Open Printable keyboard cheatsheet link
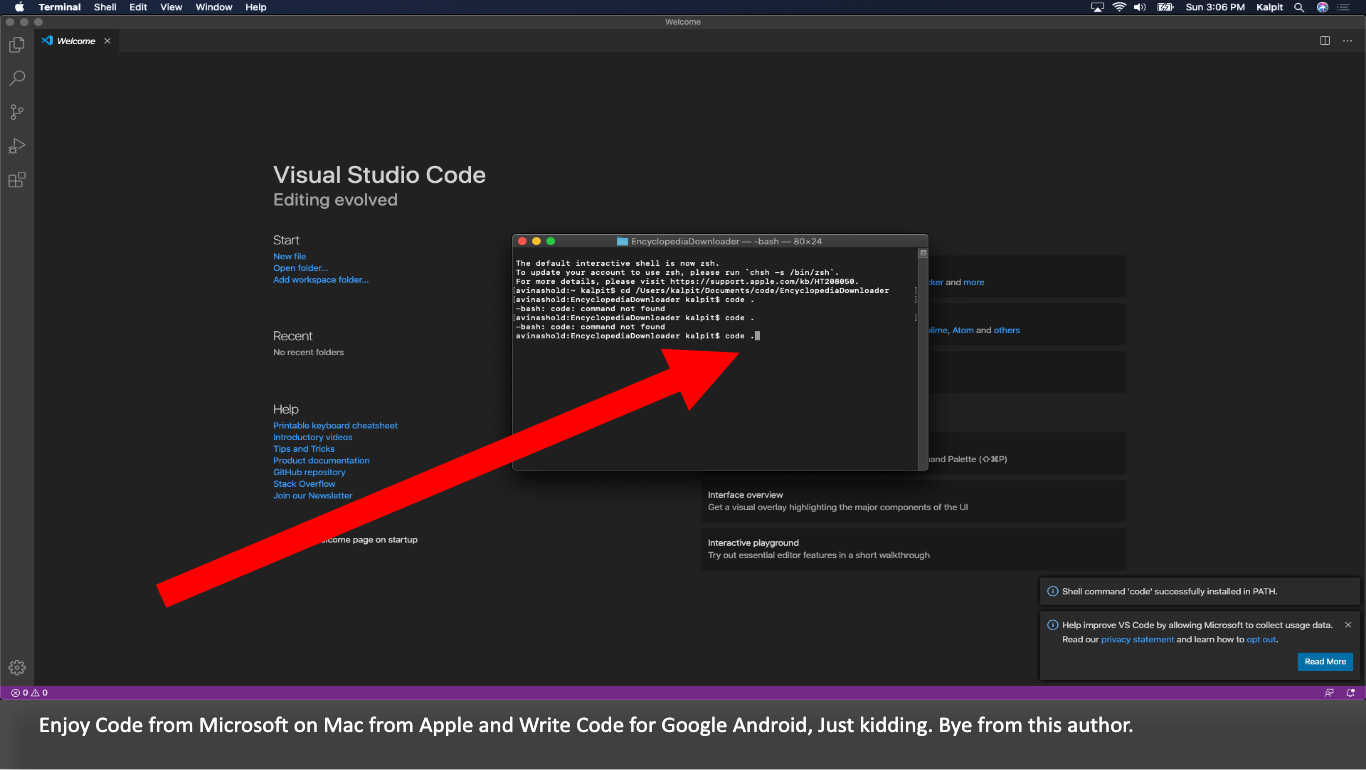 coord(335,426)
